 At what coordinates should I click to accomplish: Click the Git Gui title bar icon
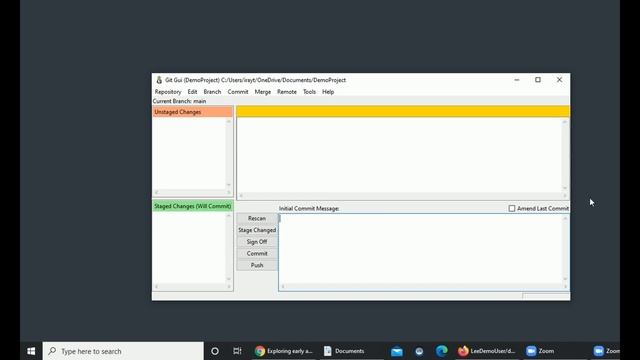(x=159, y=80)
